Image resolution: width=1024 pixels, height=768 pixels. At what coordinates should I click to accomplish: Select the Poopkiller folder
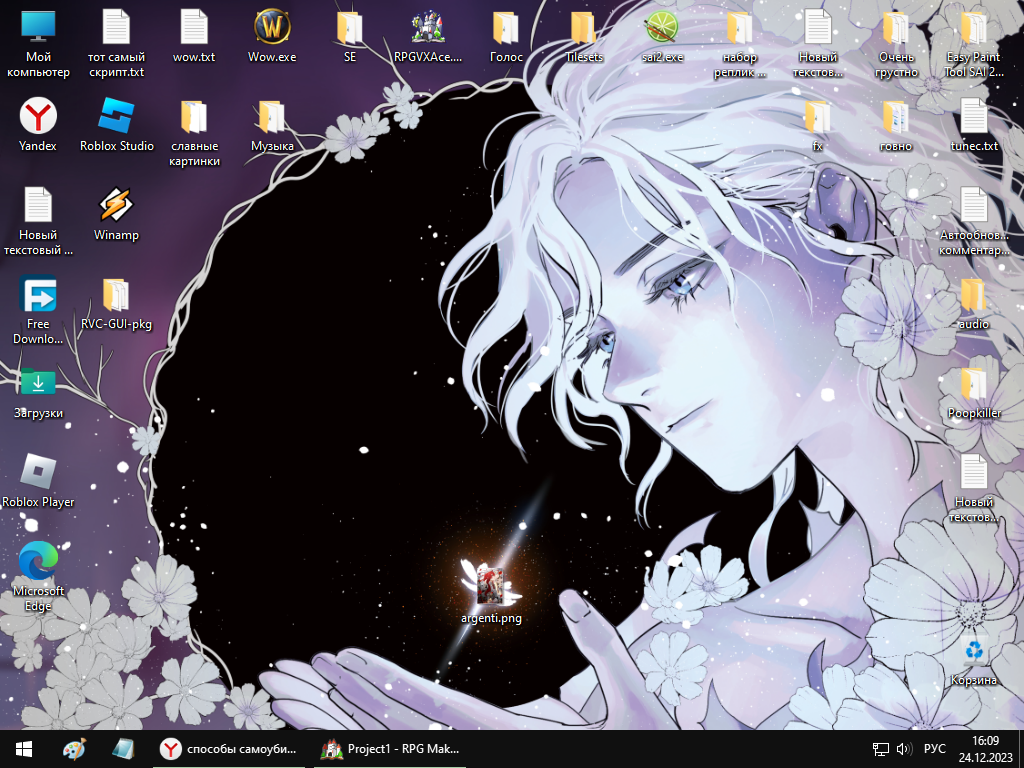click(x=974, y=392)
